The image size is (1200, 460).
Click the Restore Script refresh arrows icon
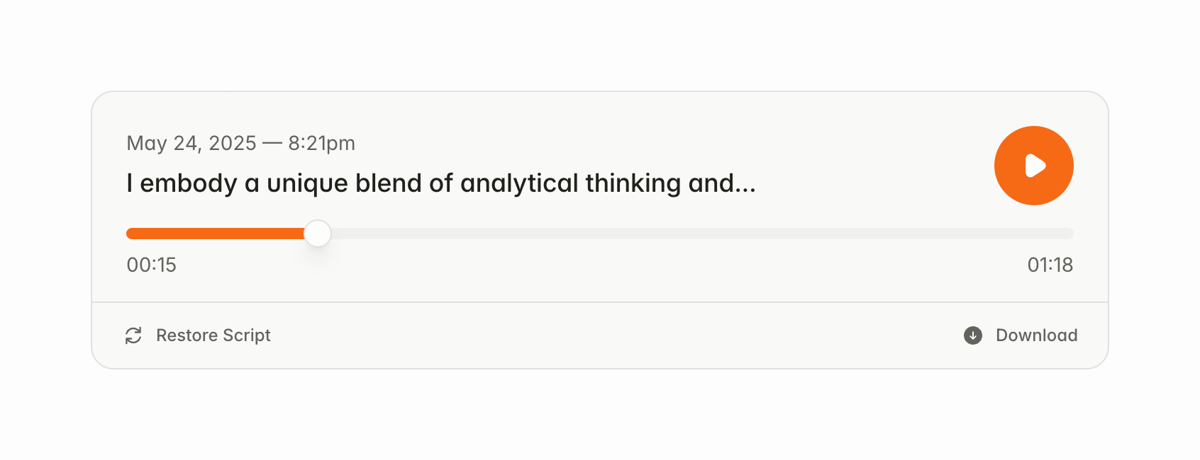(133, 336)
